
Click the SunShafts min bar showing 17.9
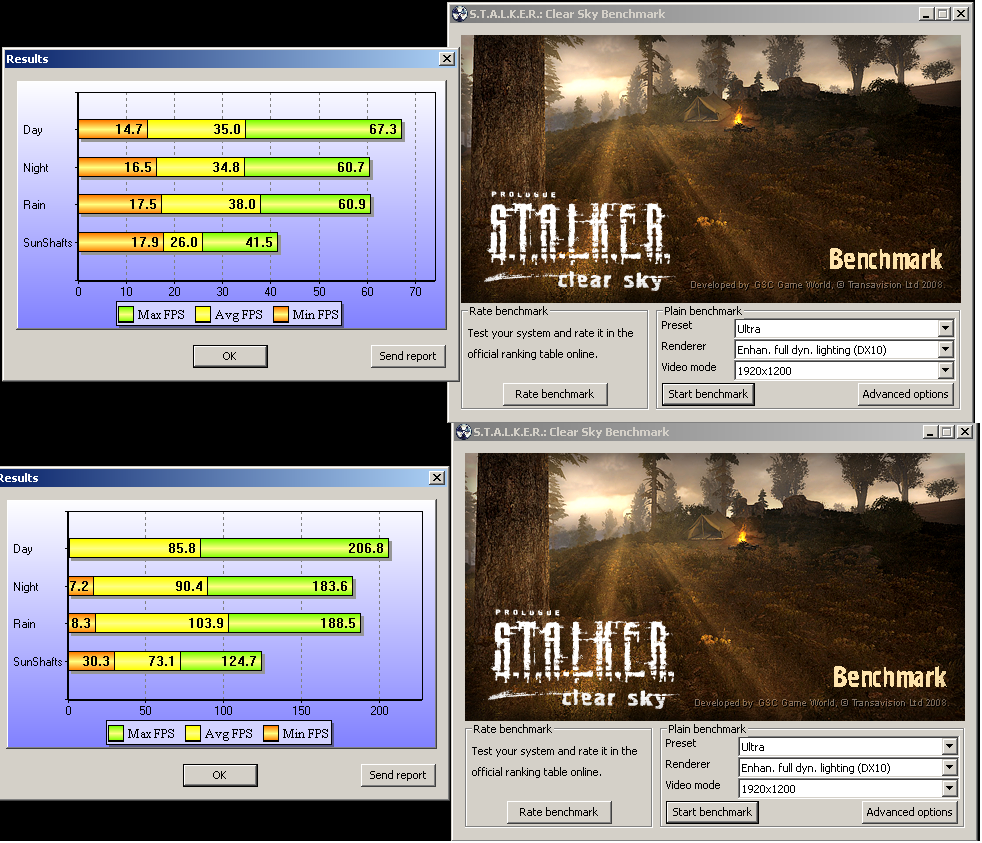click(x=121, y=242)
